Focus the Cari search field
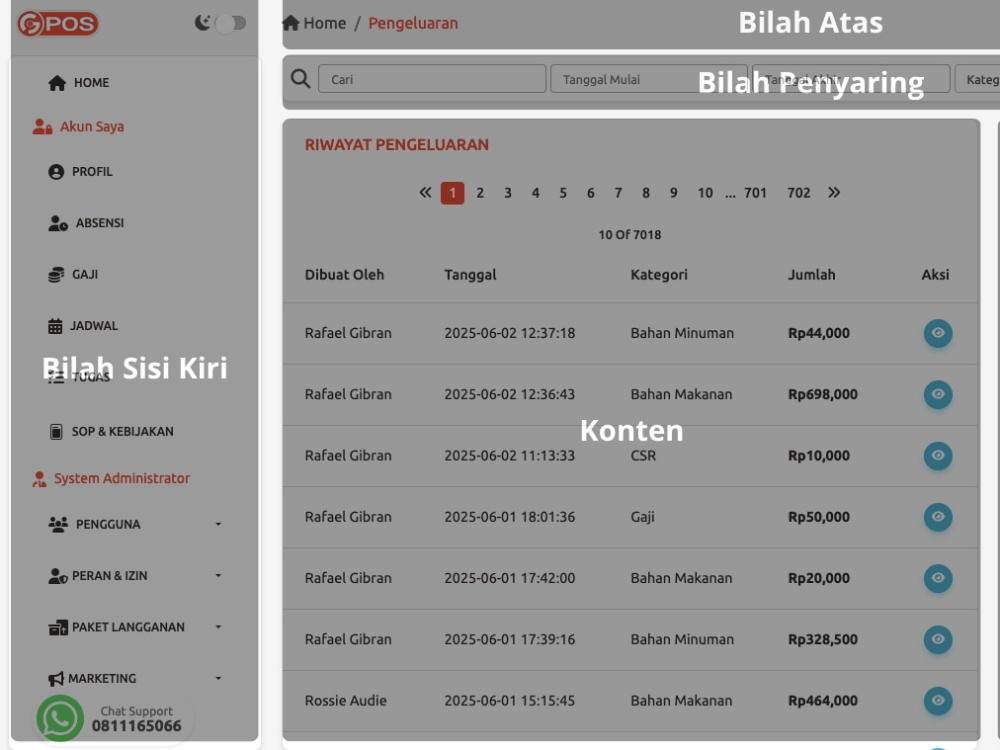1000x750 pixels. [x=432, y=79]
